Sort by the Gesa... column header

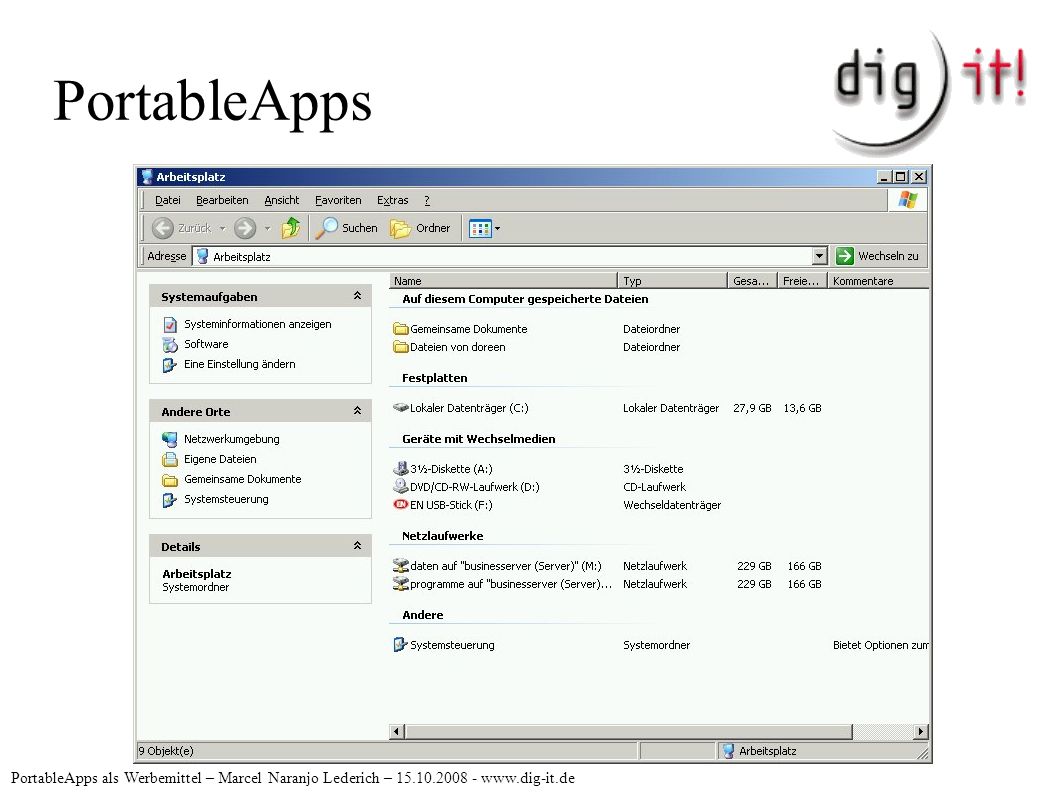[x=752, y=281]
